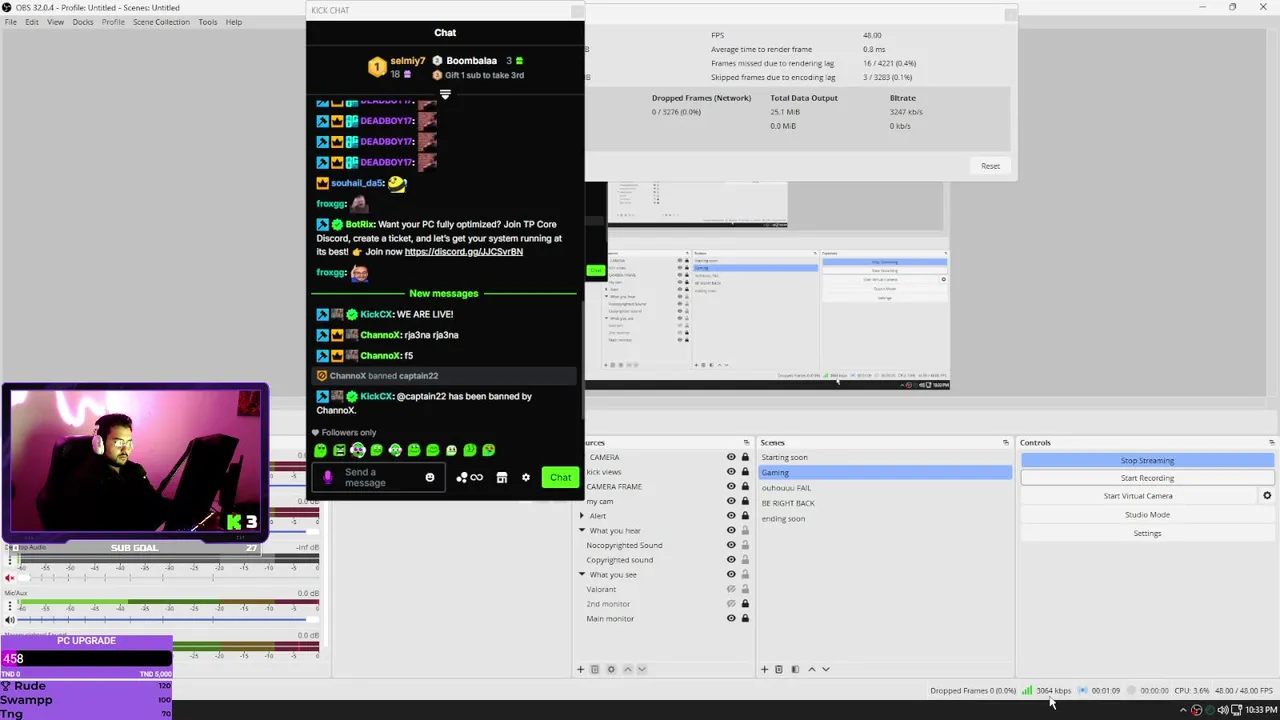Open the chat shop storefront icon
This screenshot has width=1280, height=720.
[x=502, y=478]
